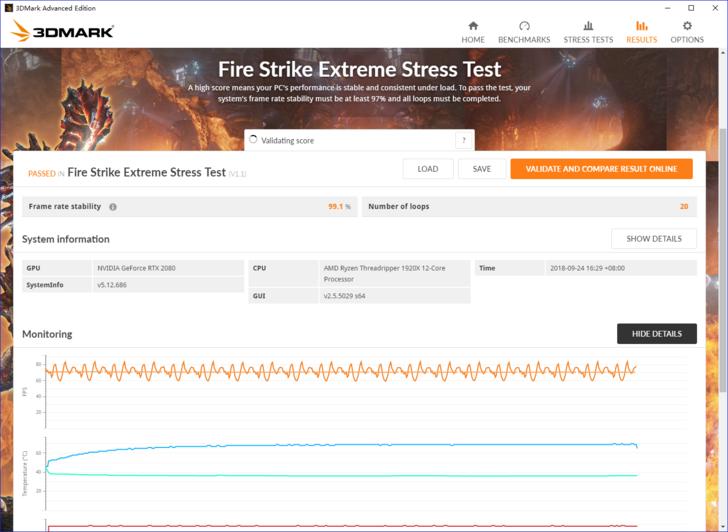Click the window vertical scrollbar
Viewport: 728px width, 532px height.
(x=723, y=260)
